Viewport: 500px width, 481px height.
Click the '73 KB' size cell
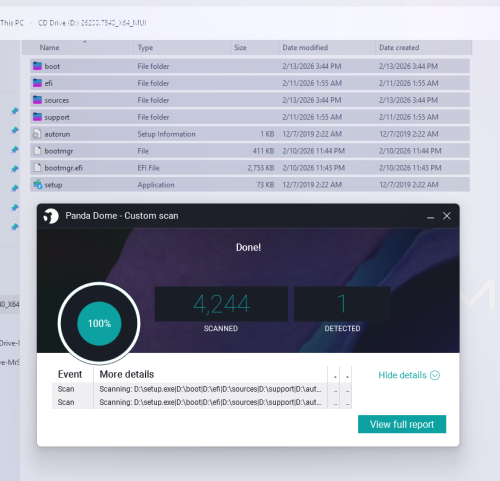click(265, 185)
